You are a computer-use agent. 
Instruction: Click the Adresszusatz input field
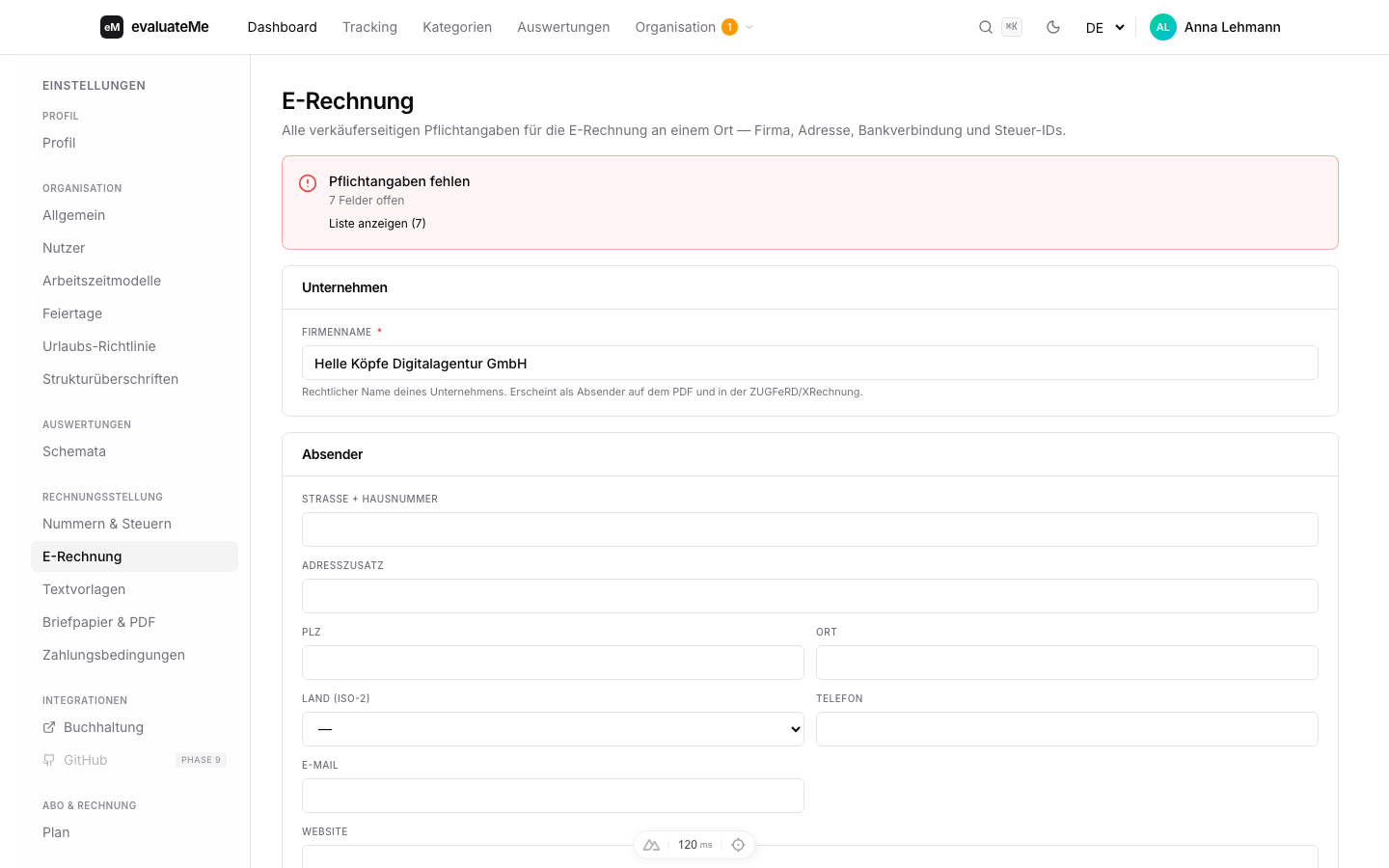pyautogui.click(x=810, y=596)
